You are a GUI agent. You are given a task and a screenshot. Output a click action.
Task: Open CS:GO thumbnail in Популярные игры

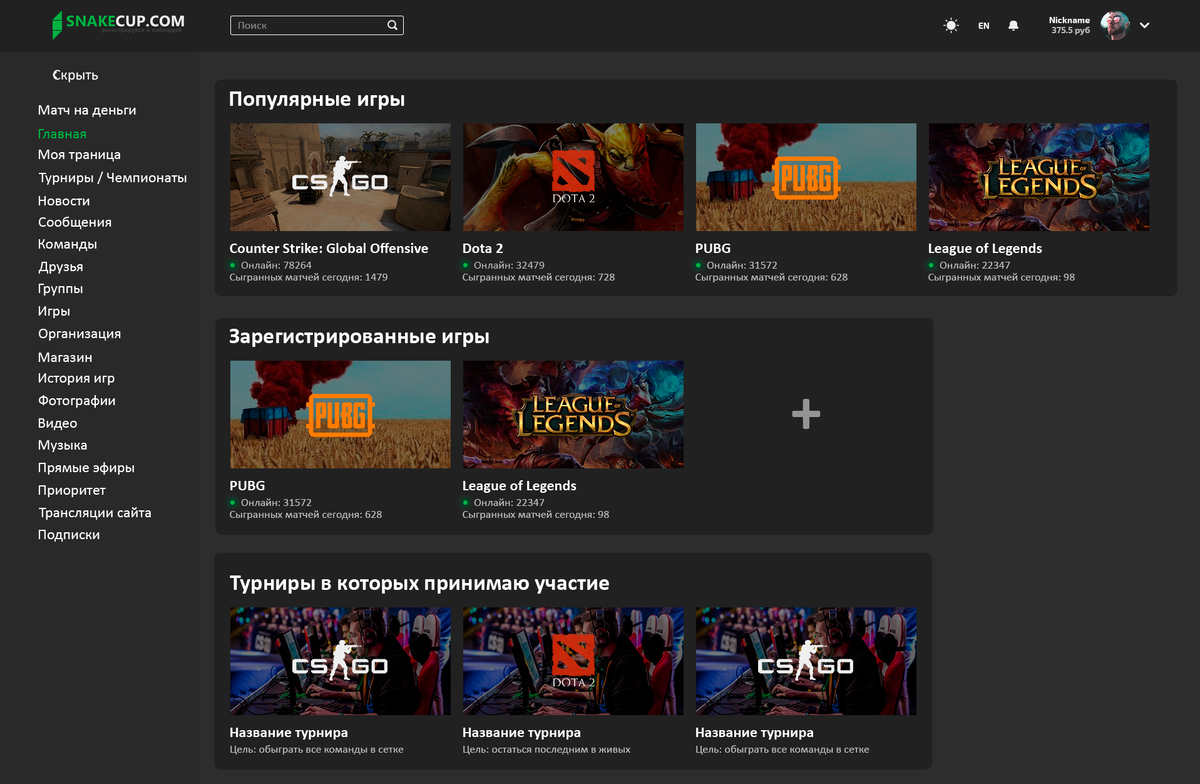(x=340, y=178)
